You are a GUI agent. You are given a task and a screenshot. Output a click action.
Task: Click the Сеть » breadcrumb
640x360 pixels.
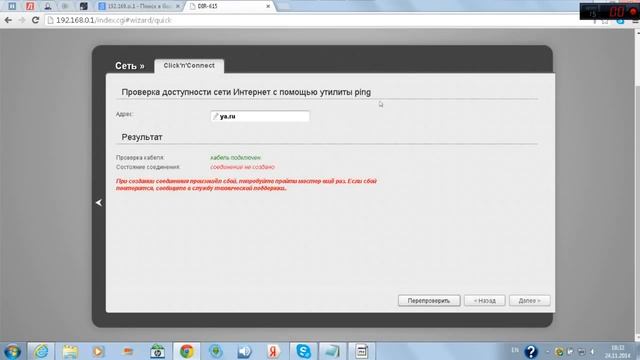129,66
